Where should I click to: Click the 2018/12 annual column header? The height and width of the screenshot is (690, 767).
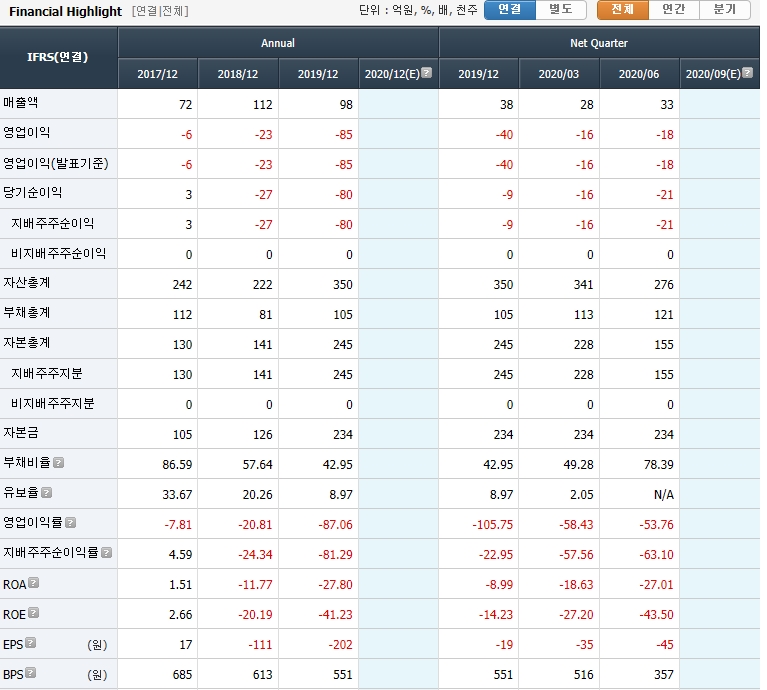pyautogui.click(x=238, y=74)
